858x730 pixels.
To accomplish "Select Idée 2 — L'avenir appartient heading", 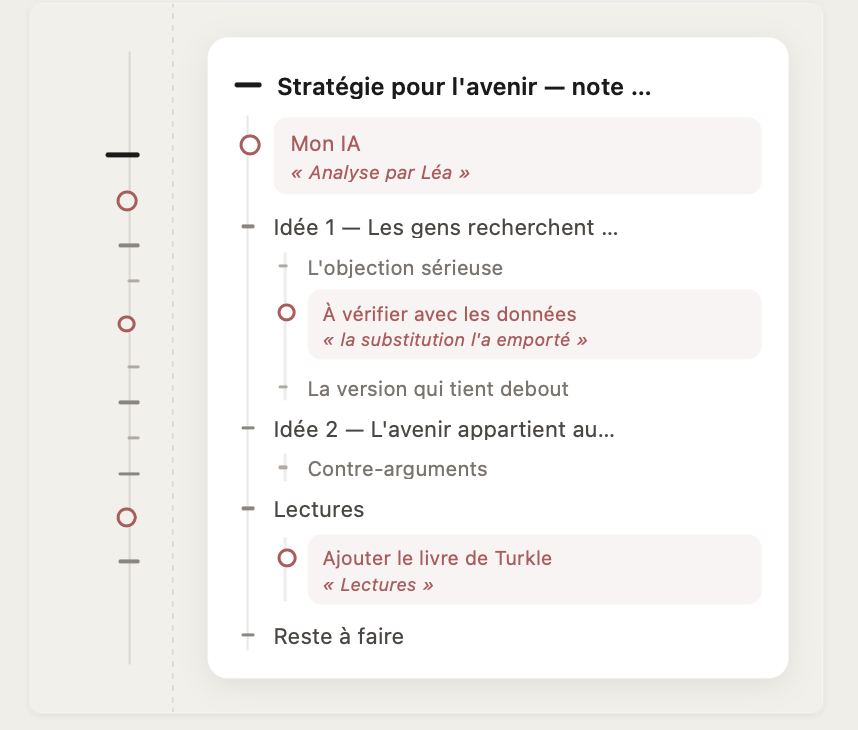I will 444,430.
